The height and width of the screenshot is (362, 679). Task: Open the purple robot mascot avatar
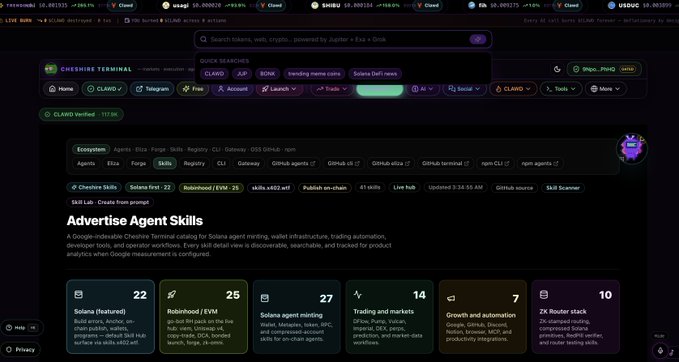tap(631, 149)
